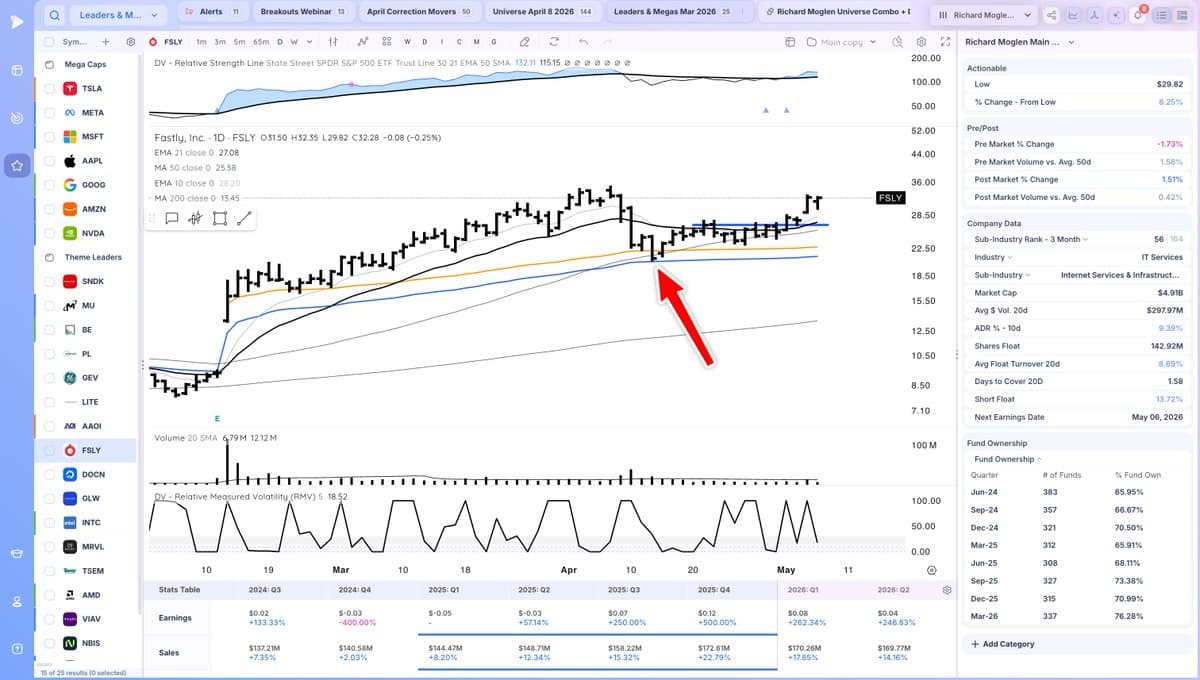The image size is (1200, 680).
Task: Select the rectangle drawing tool
Action: coord(219,218)
